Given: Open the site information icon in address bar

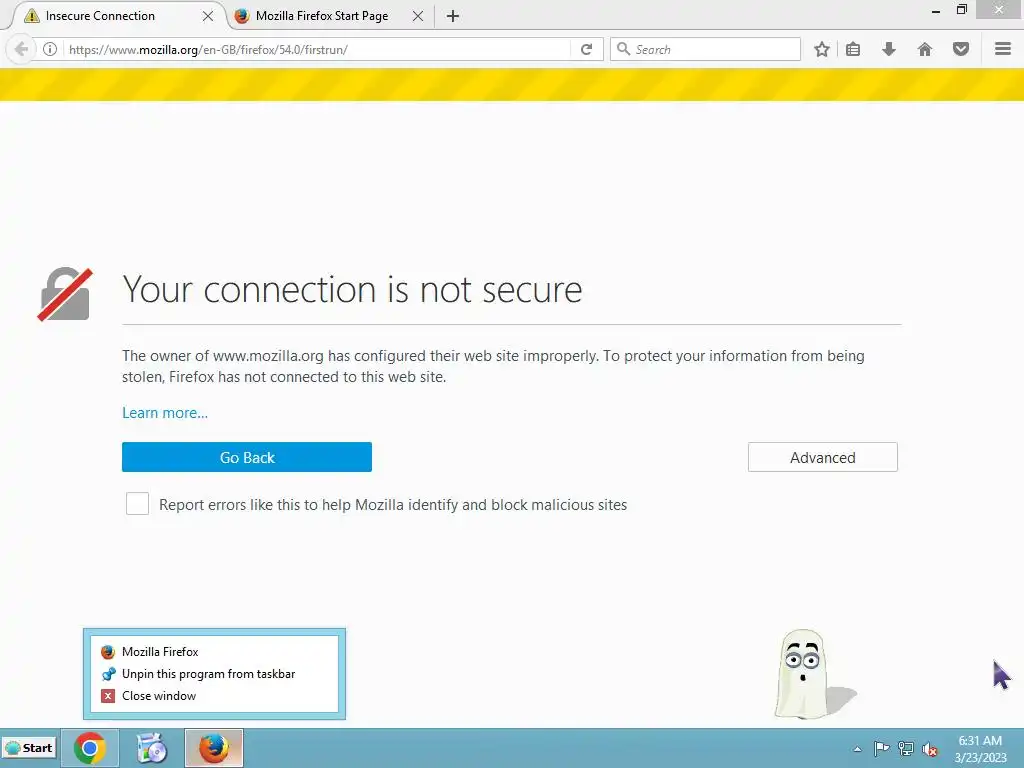Looking at the screenshot, I should 50,50.
